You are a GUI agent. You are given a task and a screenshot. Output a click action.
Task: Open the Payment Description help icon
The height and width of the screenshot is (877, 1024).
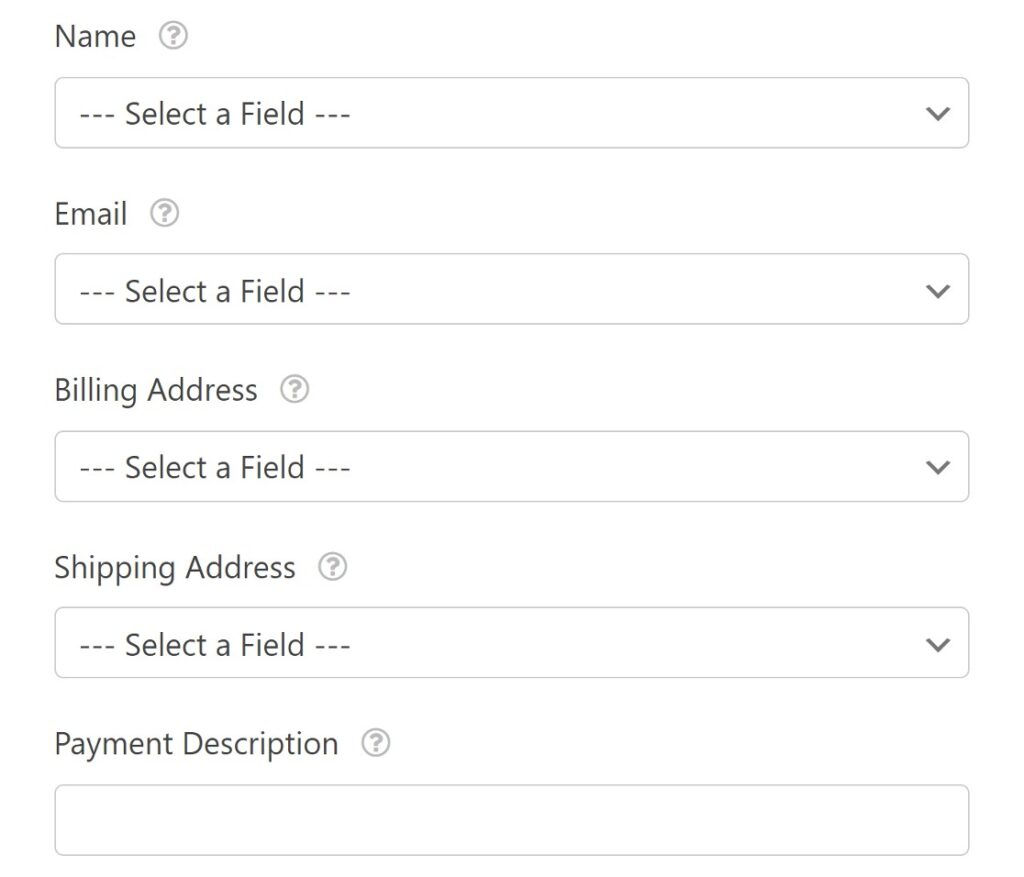pos(375,744)
